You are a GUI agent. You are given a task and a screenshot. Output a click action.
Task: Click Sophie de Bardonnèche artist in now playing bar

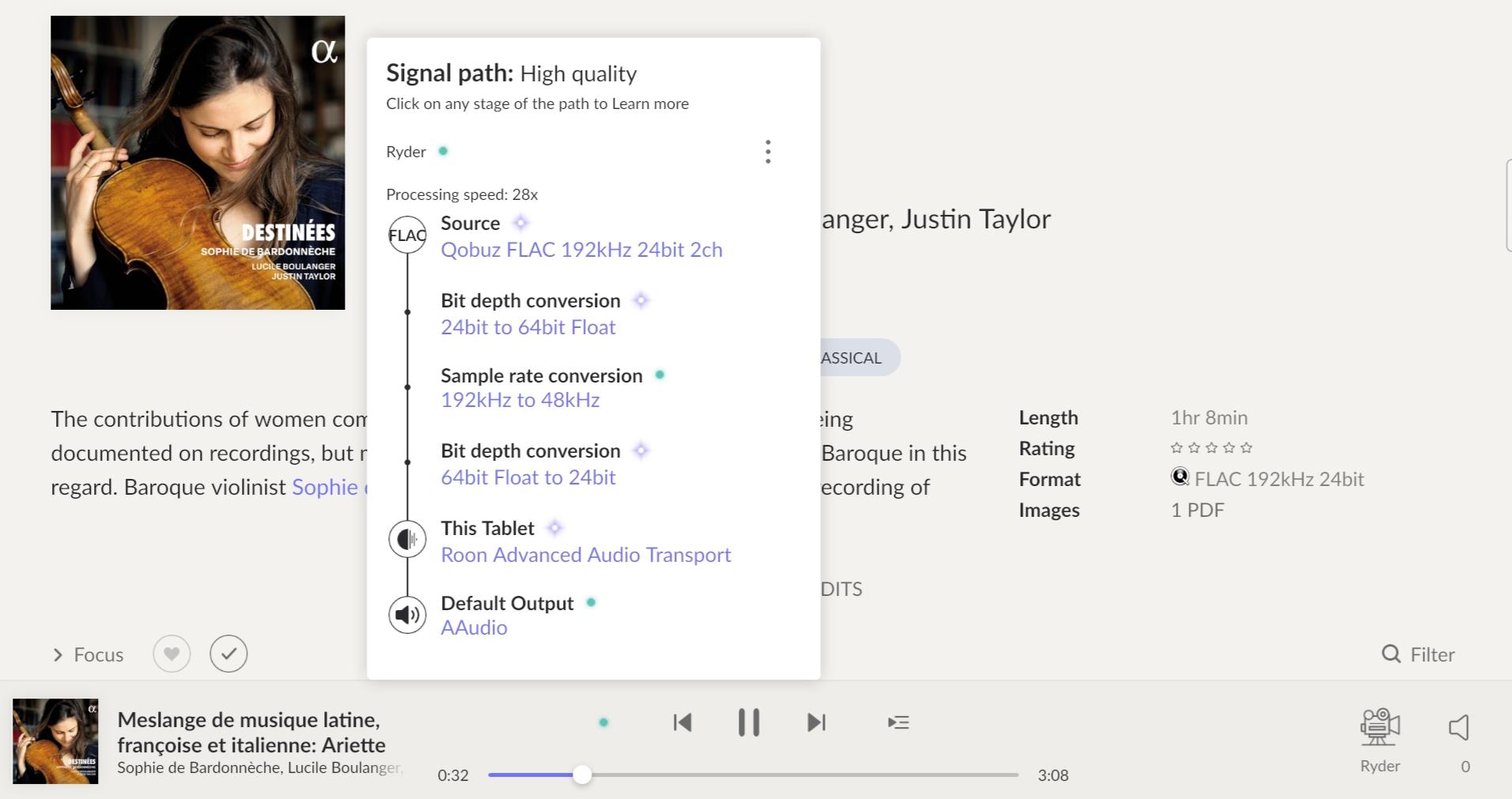pyautogui.click(x=199, y=767)
